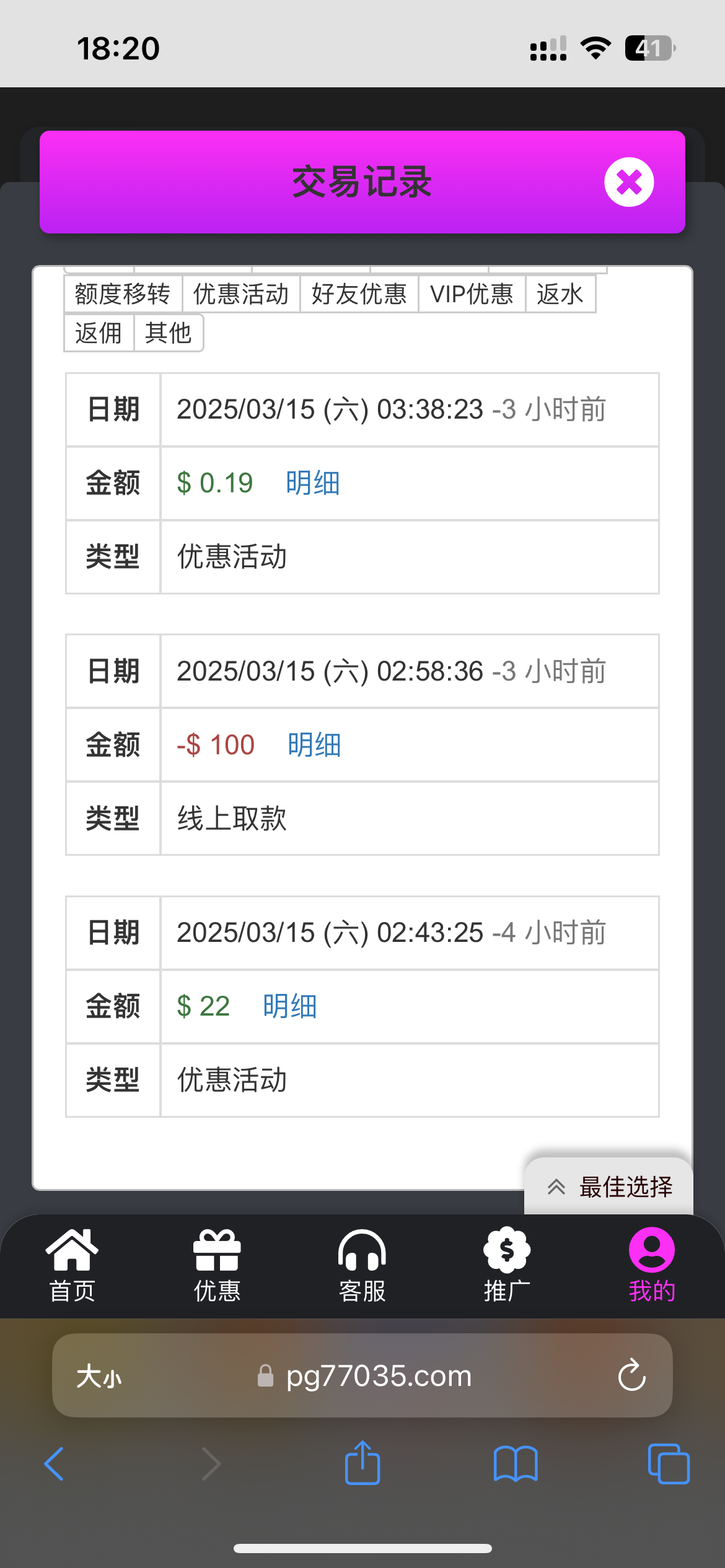Open 明细 for the $0.19 record
Screen dimensions: 725x1568
pyautogui.click(x=313, y=483)
